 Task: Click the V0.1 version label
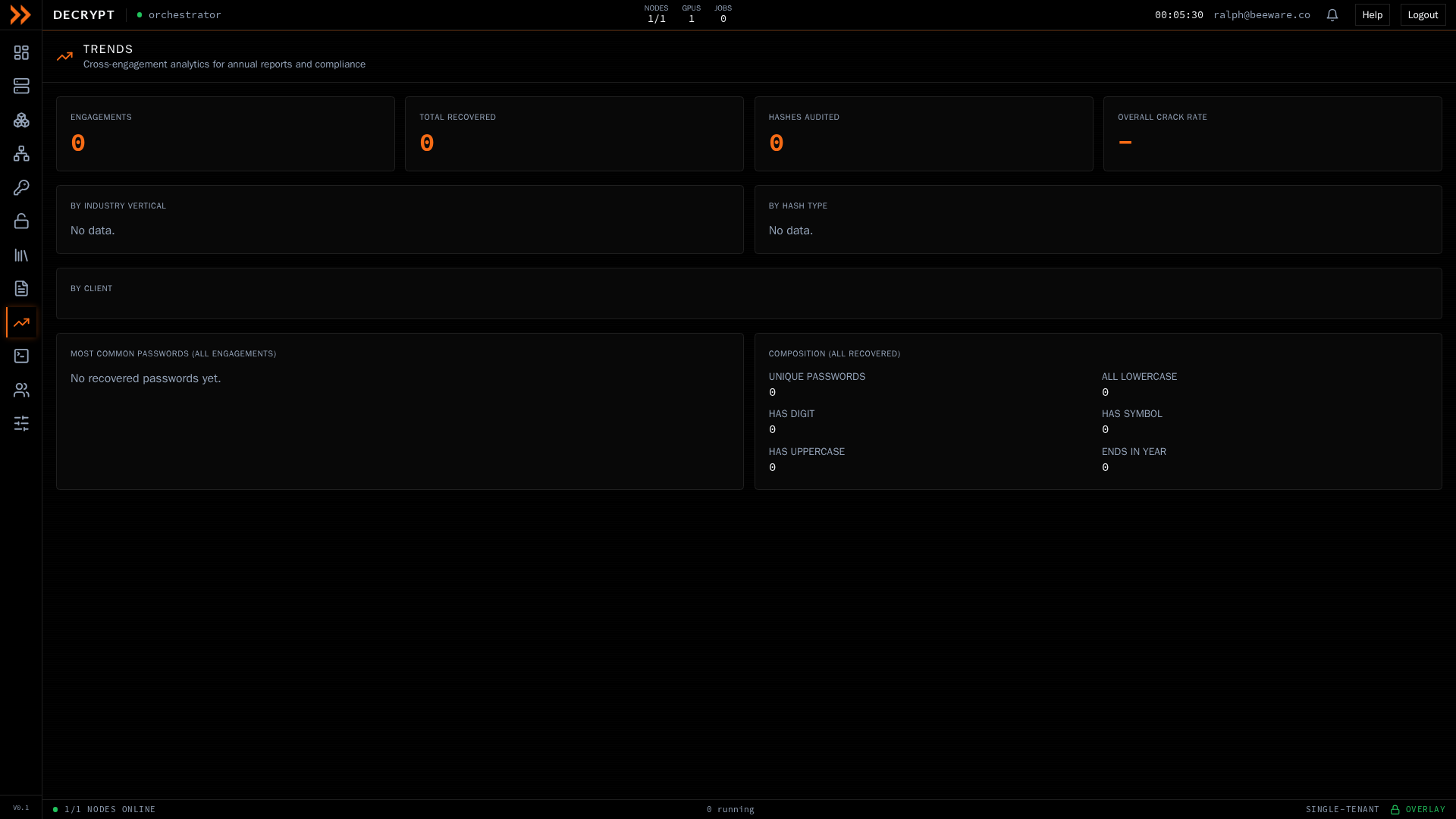(21, 808)
